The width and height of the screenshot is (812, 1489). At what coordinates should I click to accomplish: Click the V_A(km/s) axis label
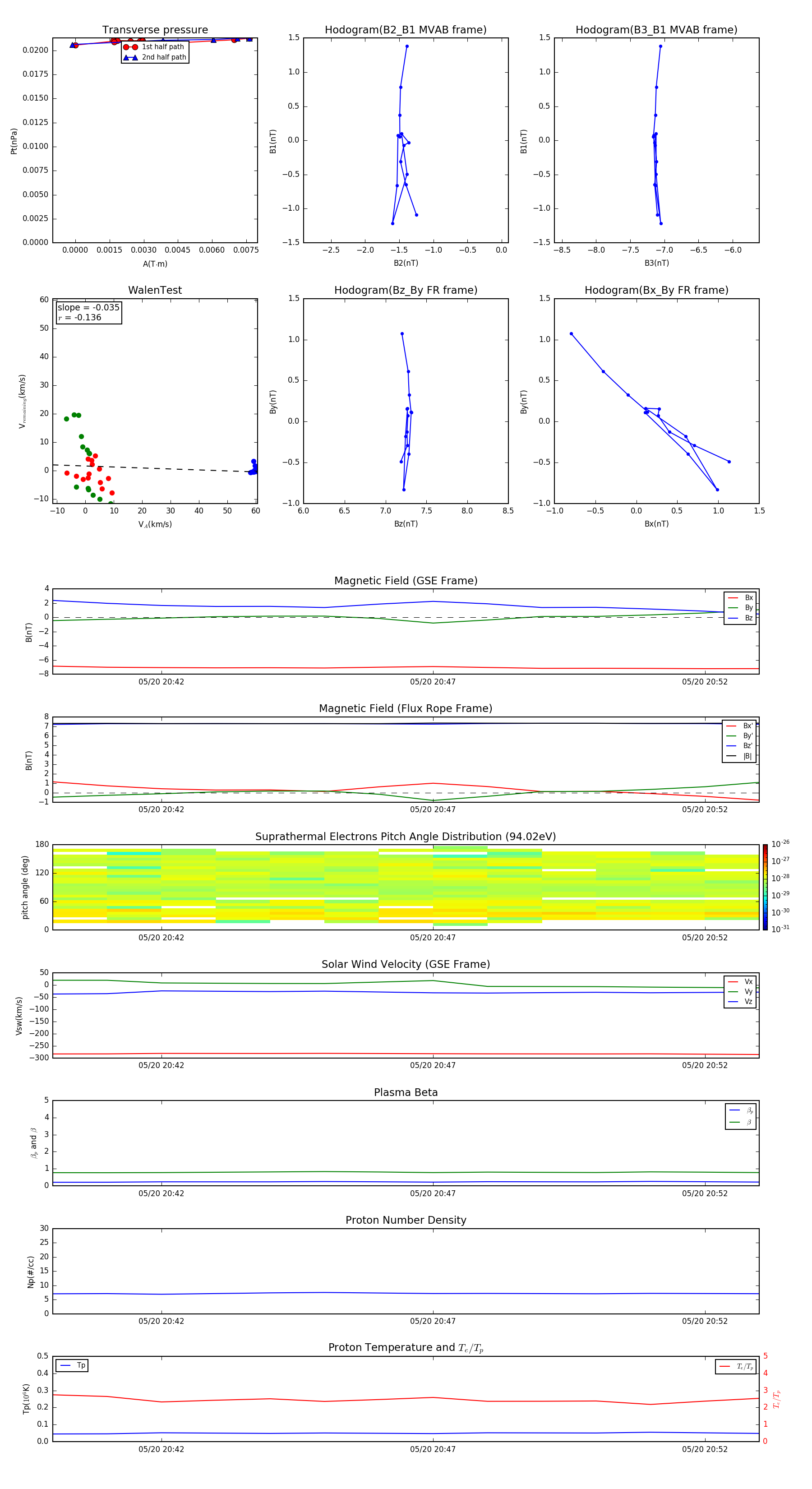tap(155, 525)
